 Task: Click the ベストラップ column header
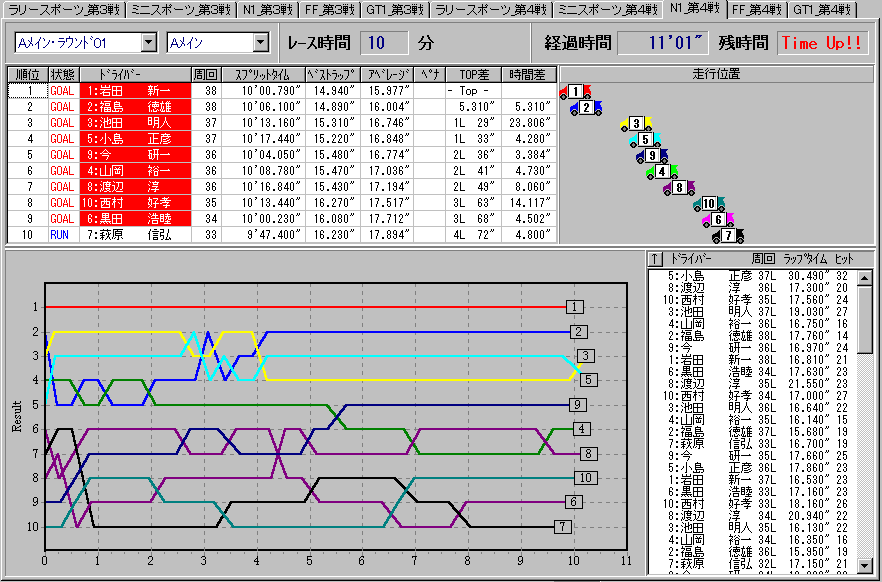click(332, 75)
